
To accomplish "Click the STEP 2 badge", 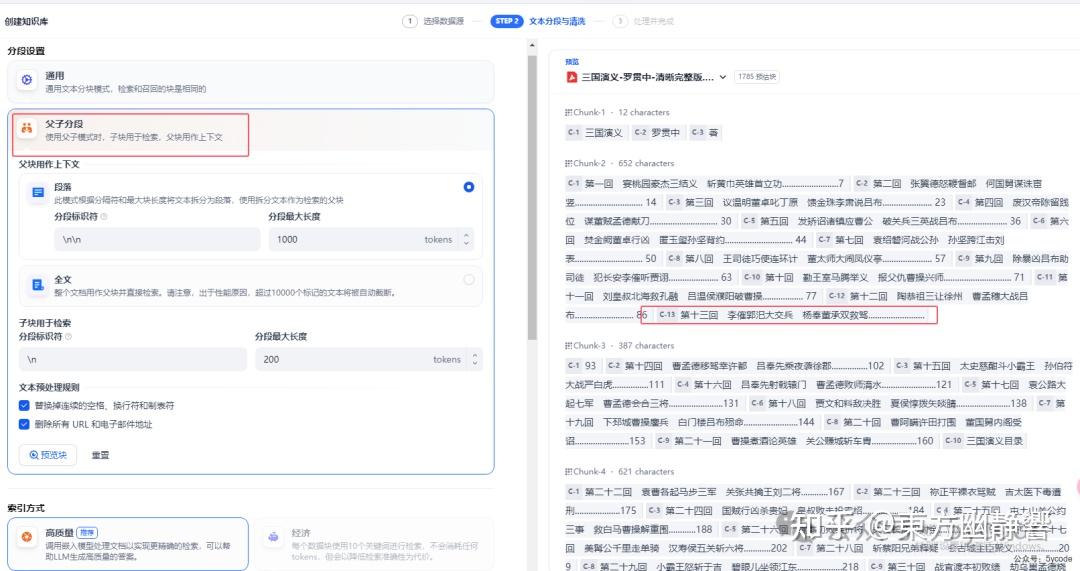I will pyautogui.click(x=507, y=21).
